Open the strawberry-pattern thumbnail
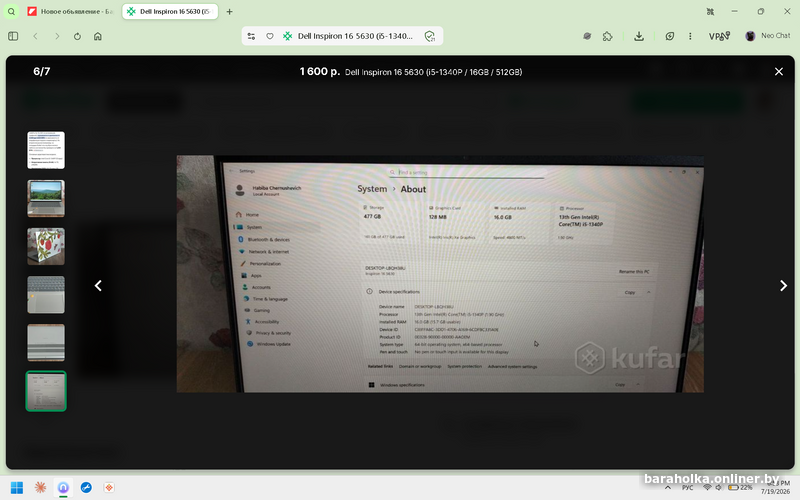 click(46, 246)
